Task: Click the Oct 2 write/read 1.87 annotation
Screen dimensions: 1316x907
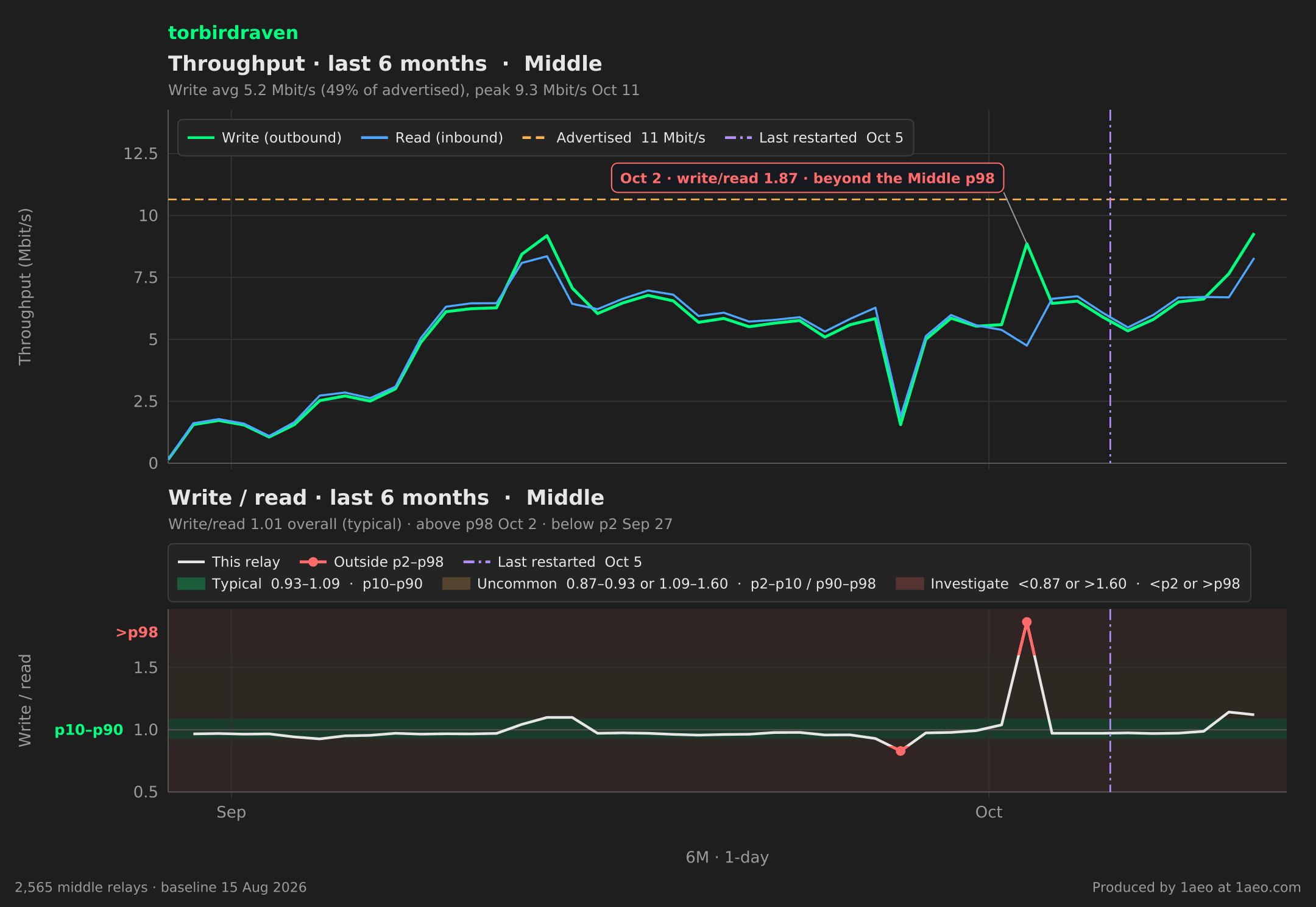Action: click(807, 178)
